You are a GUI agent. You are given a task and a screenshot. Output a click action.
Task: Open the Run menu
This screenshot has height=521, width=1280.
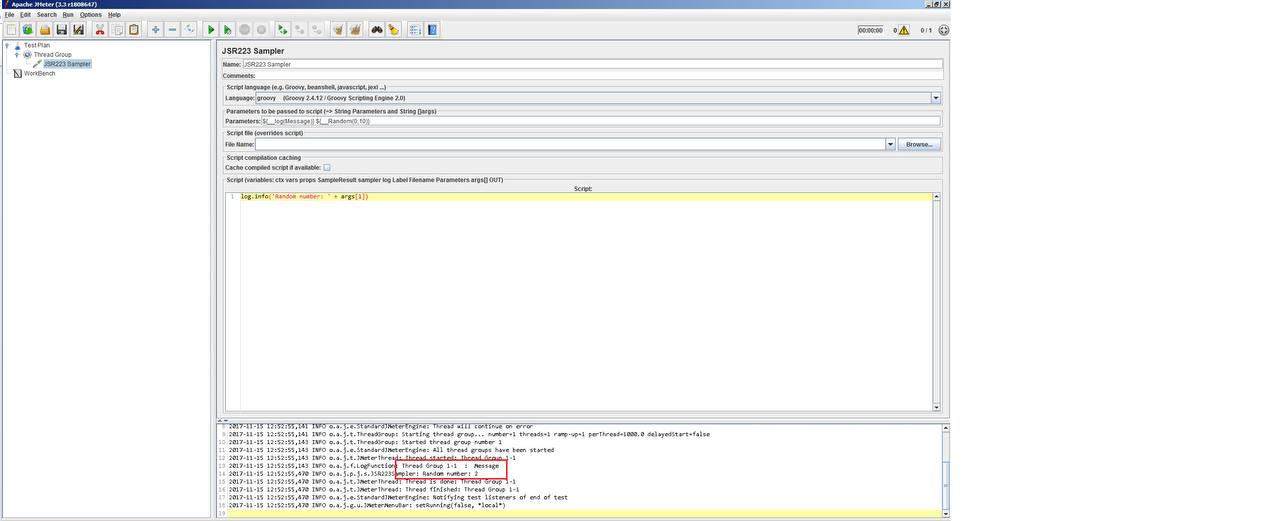68,15
